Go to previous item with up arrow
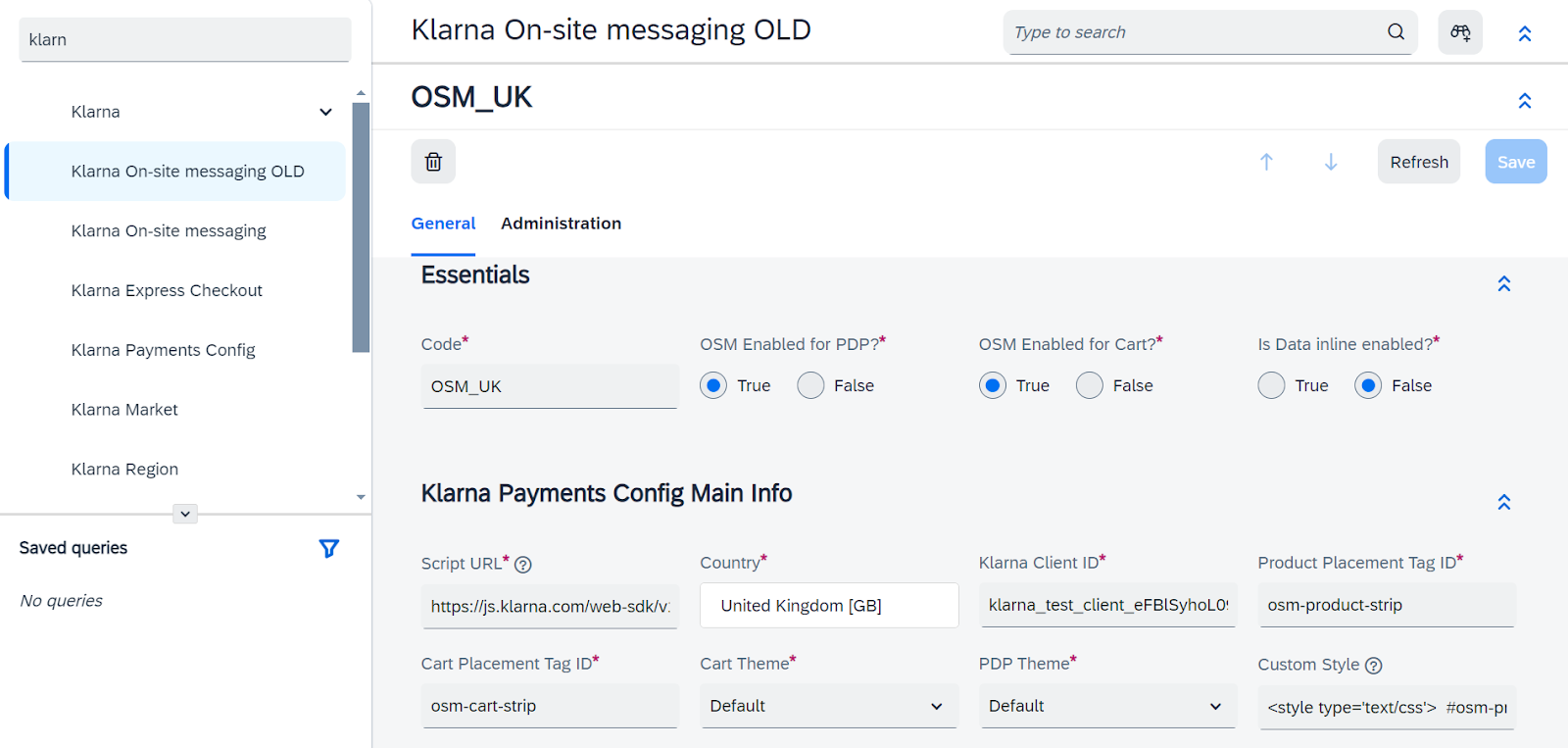Image resolution: width=1568 pixels, height=748 pixels. pos(1266,162)
